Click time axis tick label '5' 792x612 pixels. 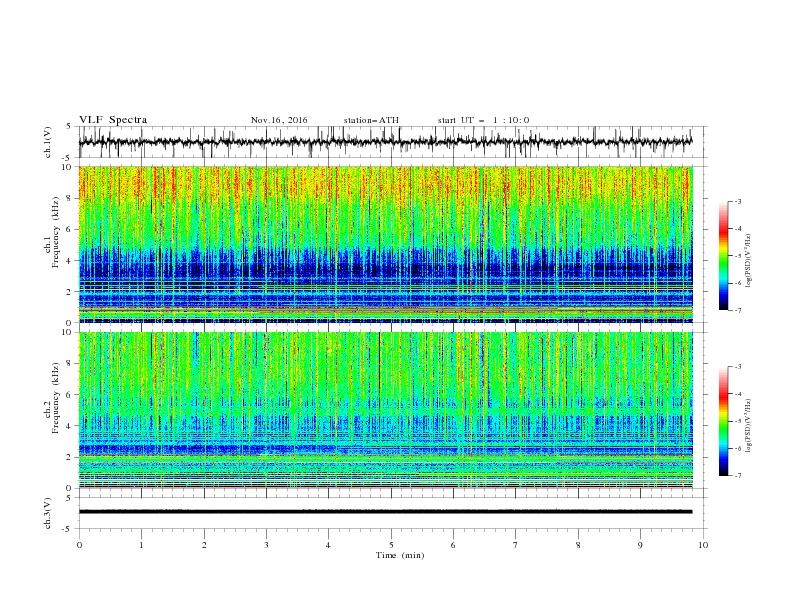coord(391,545)
